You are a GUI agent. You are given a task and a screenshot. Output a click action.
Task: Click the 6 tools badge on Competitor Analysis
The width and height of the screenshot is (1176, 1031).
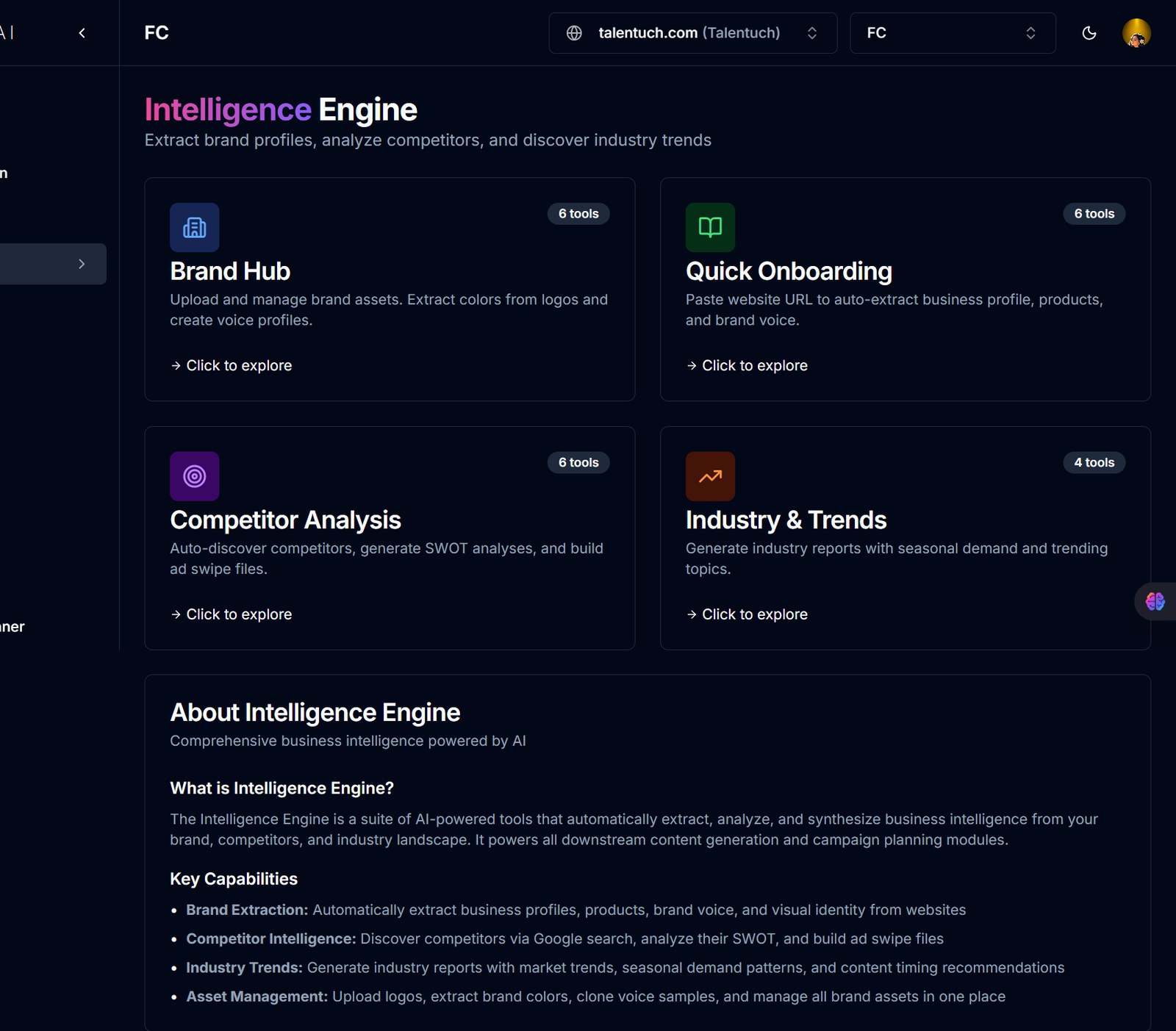[x=578, y=463]
